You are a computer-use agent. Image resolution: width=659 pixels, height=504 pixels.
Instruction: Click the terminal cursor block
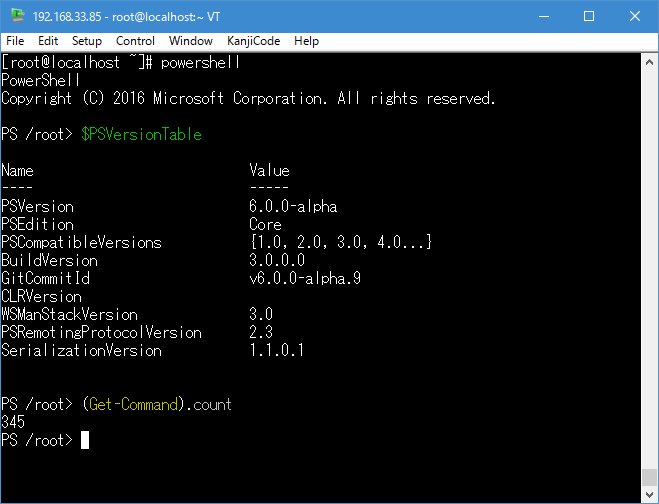pos(85,440)
